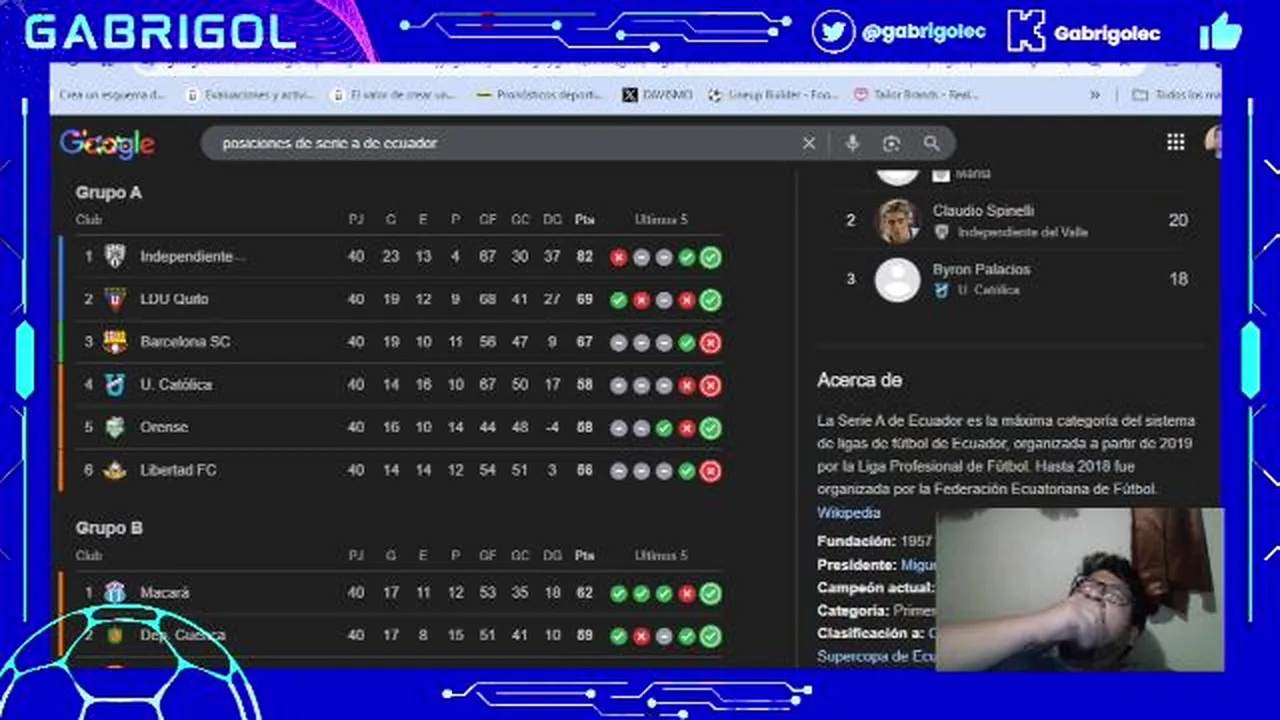The image size is (1280, 720).
Task: Click the thumbs-up like icon in the overlay
Action: [1220, 31]
